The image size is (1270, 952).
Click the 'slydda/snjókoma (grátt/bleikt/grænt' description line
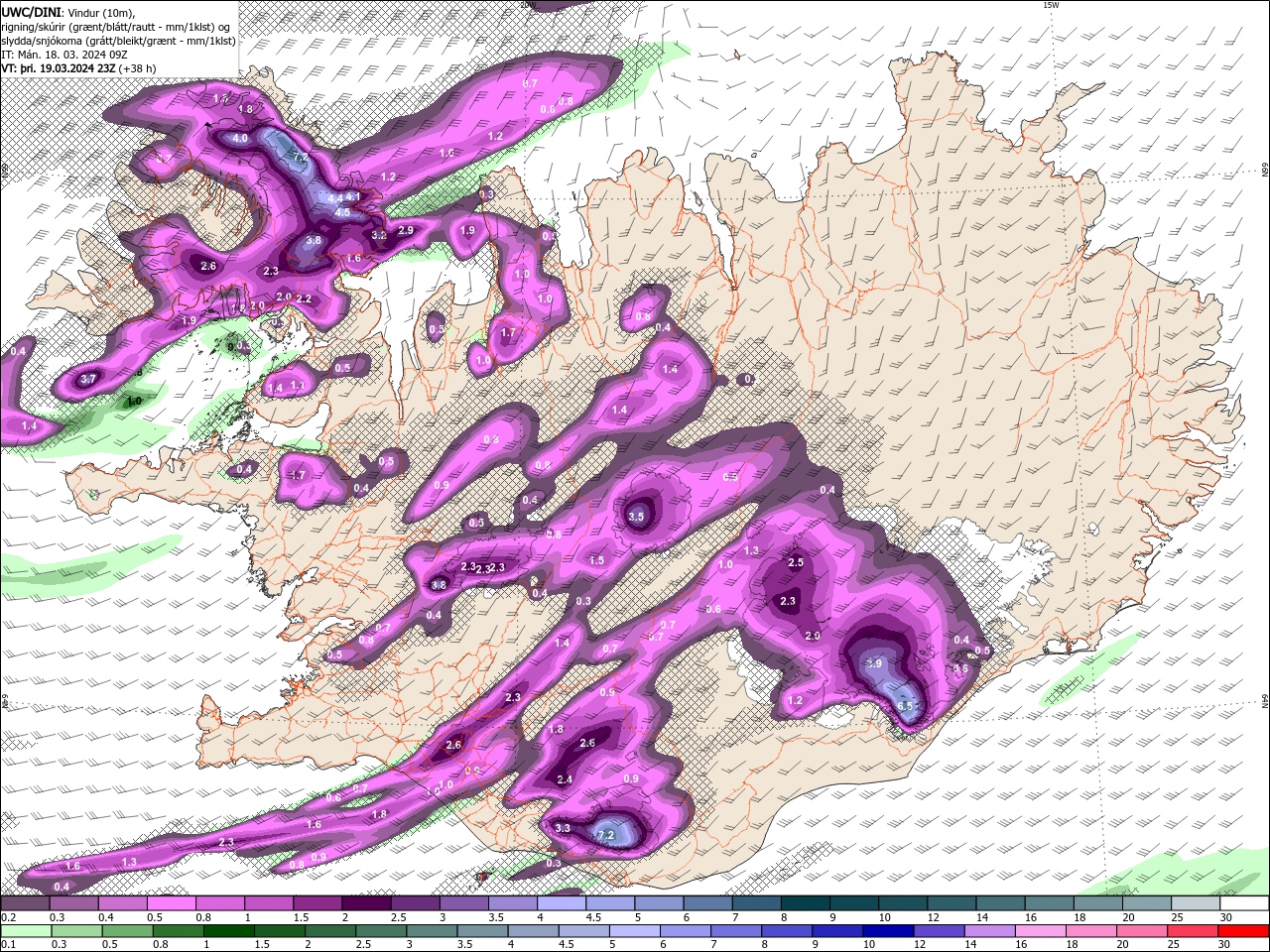click(x=118, y=40)
